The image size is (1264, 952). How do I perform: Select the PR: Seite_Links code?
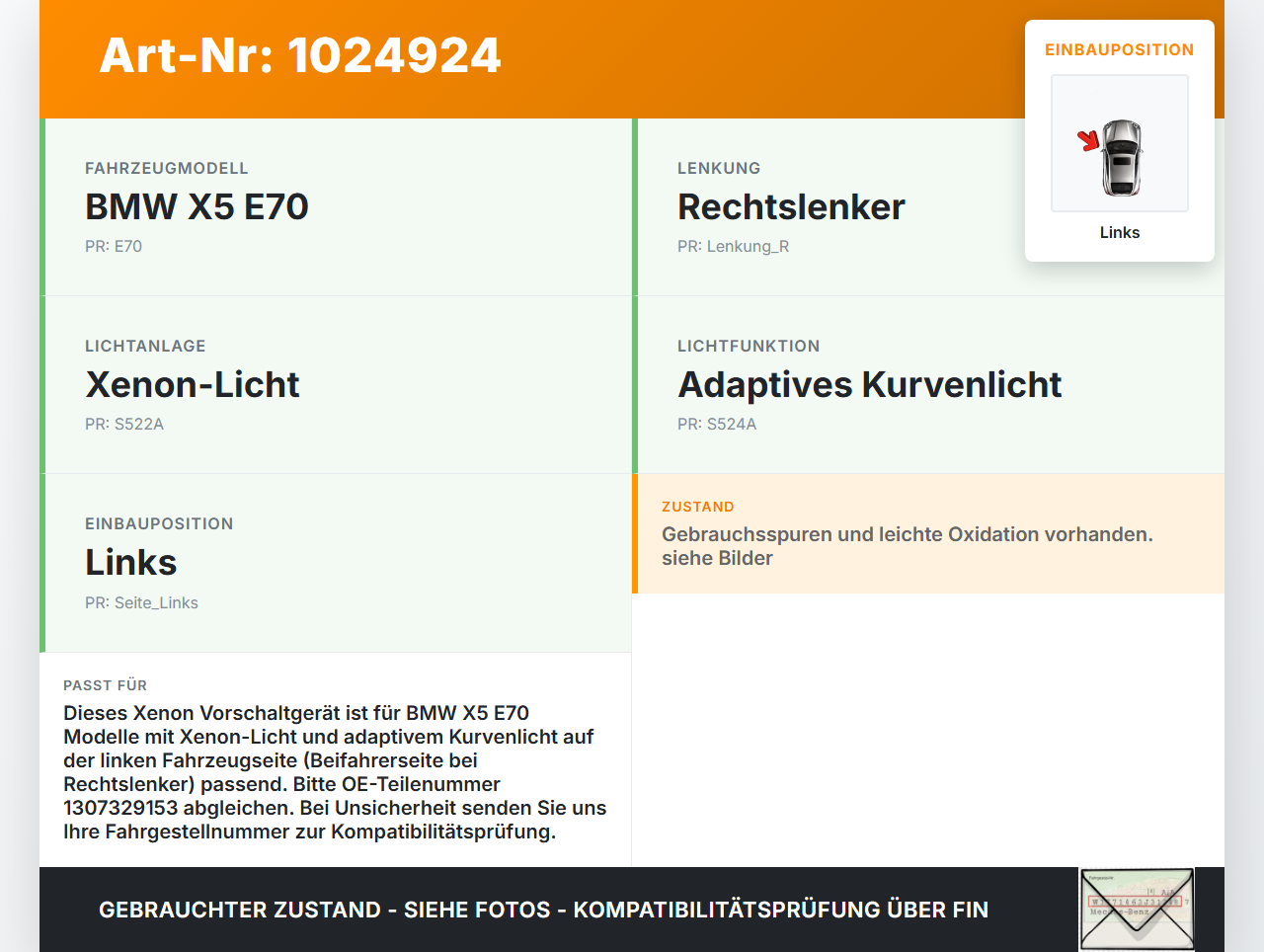tap(142, 602)
